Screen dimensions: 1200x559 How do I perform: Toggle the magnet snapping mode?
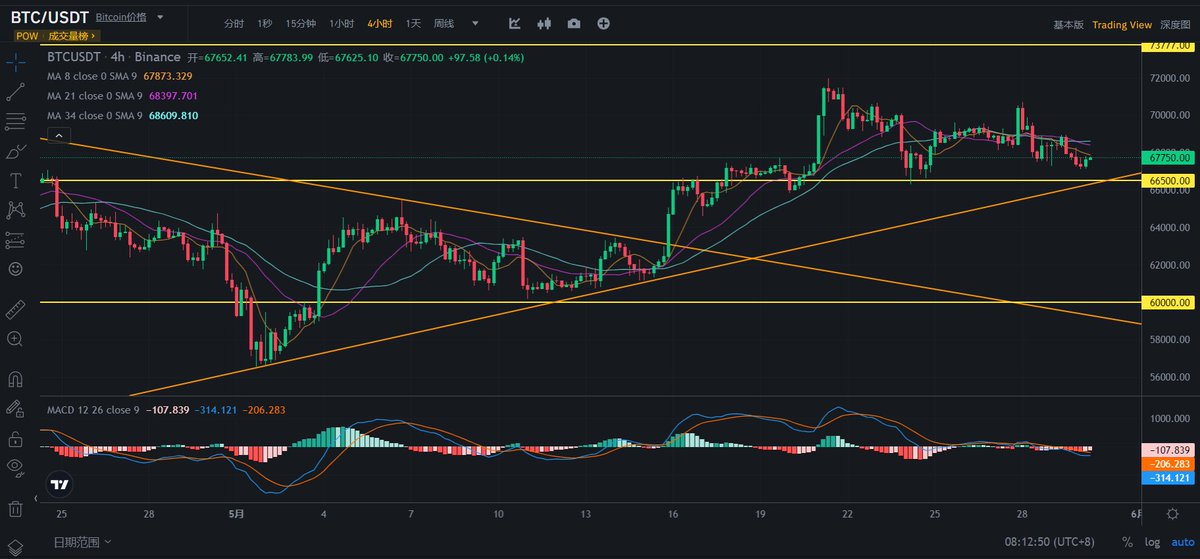[15, 379]
